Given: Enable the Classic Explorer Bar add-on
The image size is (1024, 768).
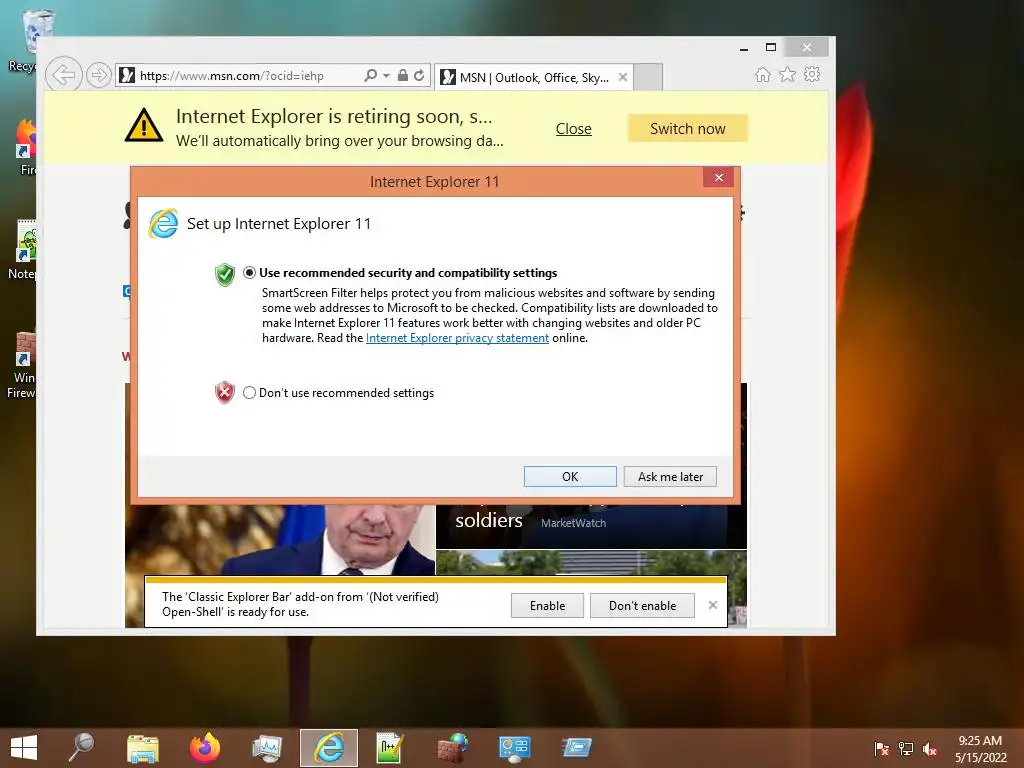Looking at the screenshot, I should tap(547, 605).
